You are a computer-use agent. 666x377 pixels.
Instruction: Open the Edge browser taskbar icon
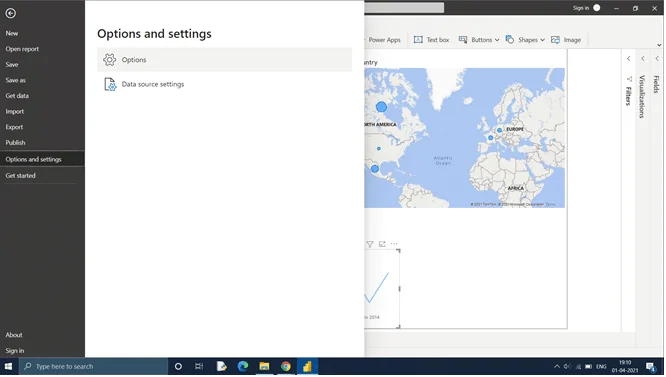coord(243,367)
